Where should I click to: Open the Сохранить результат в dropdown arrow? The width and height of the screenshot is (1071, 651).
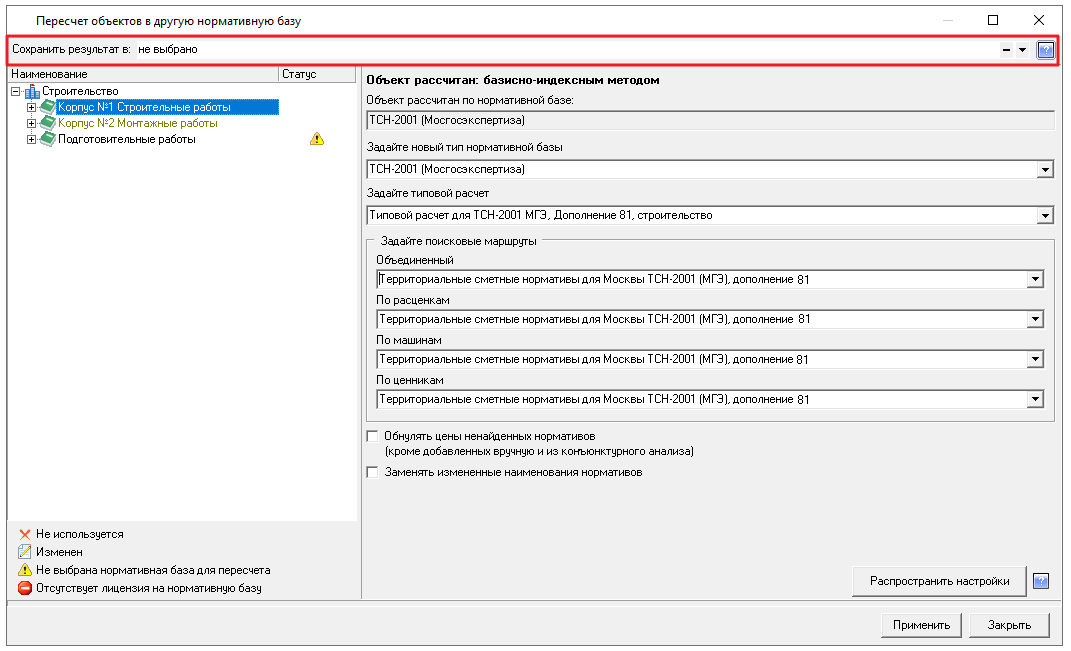(1022, 50)
